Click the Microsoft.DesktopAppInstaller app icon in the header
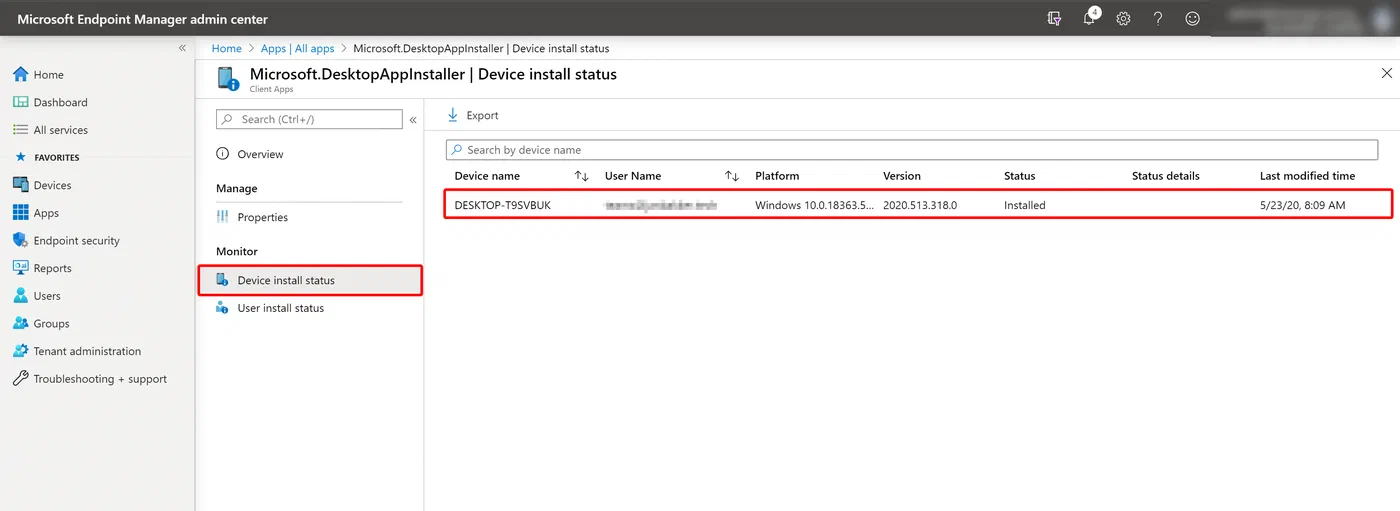This screenshot has height=511, width=1400. [228, 78]
